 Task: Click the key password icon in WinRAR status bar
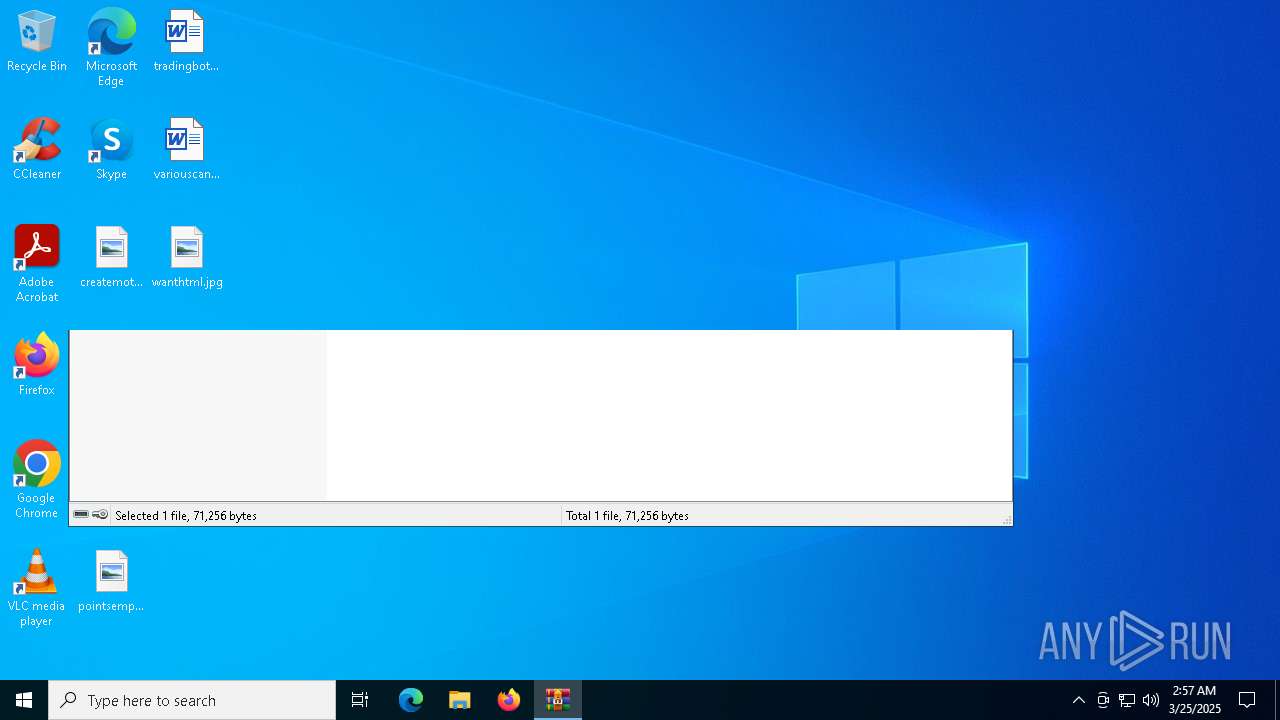pyautogui.click(x=100, y=515)
